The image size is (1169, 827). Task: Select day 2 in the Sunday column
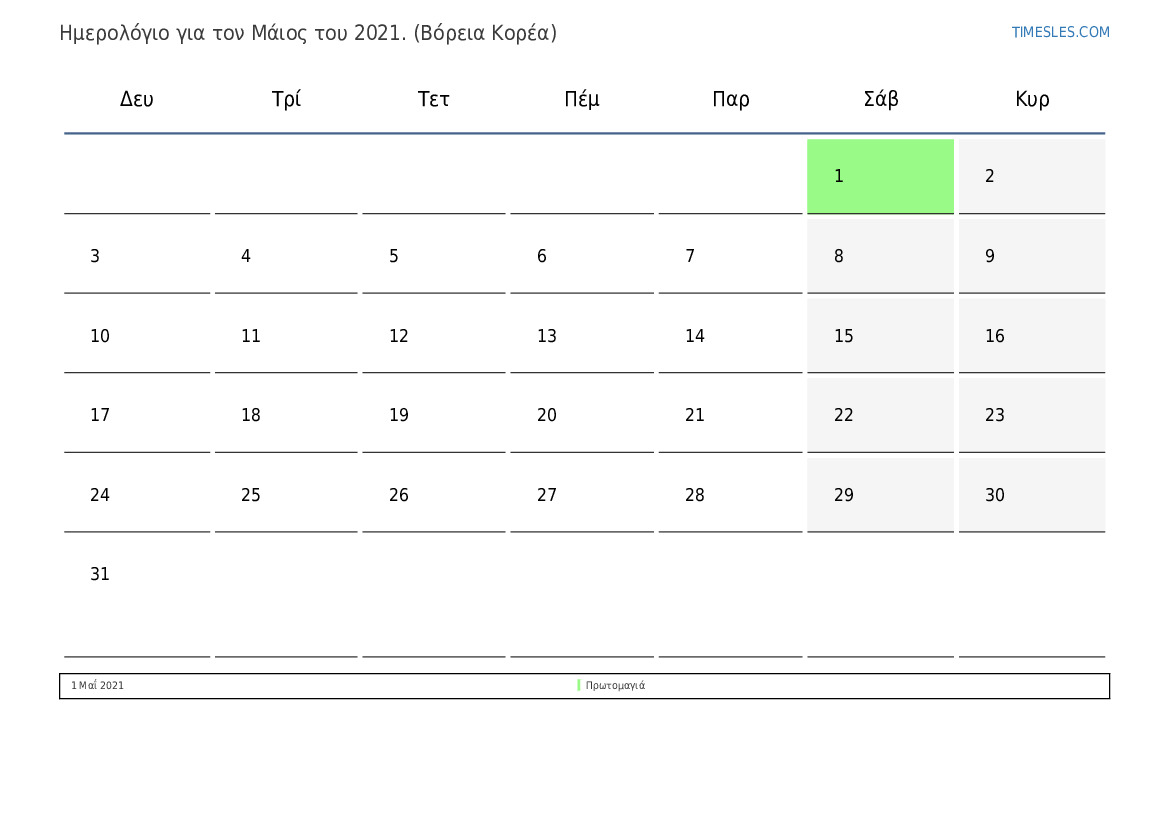pos(1032,176)
